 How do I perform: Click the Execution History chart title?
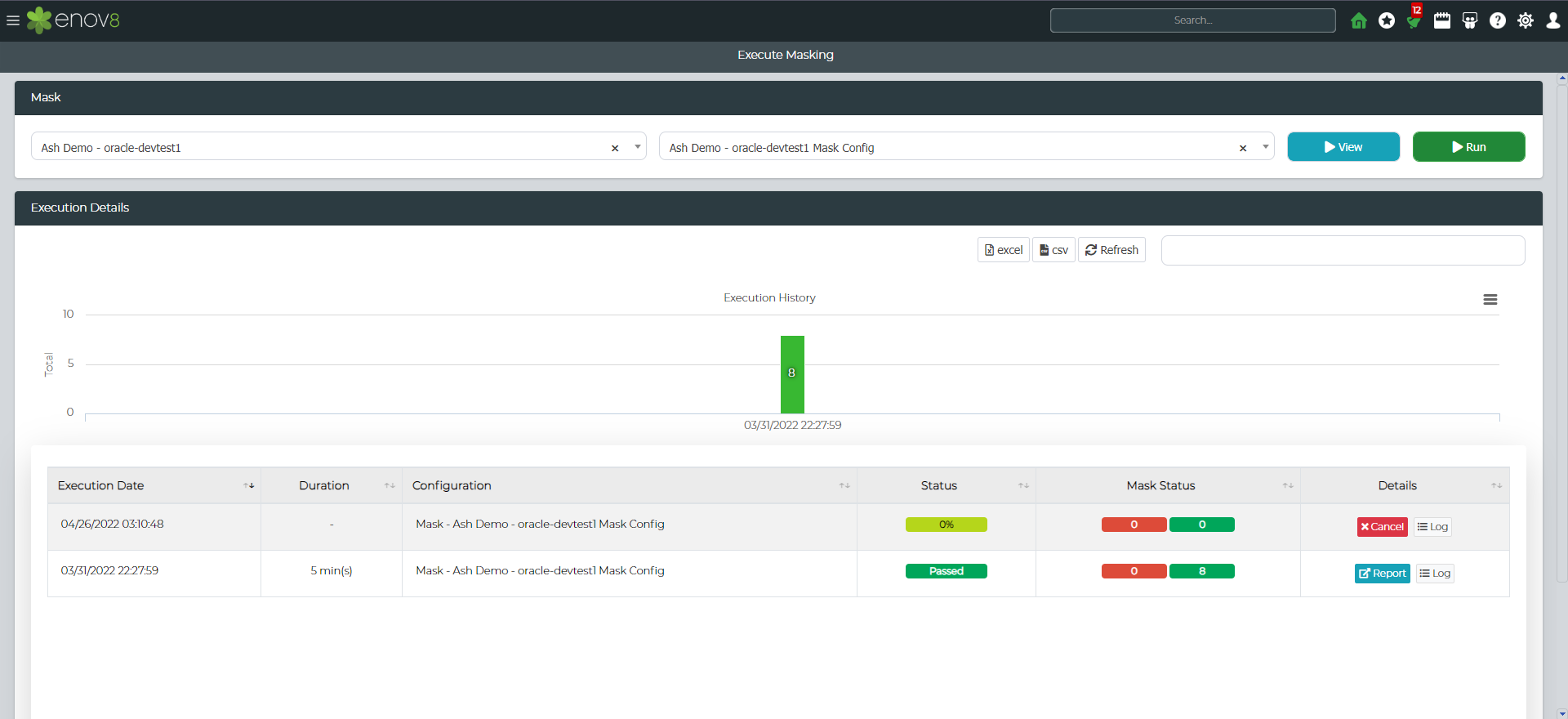[769, 298]
